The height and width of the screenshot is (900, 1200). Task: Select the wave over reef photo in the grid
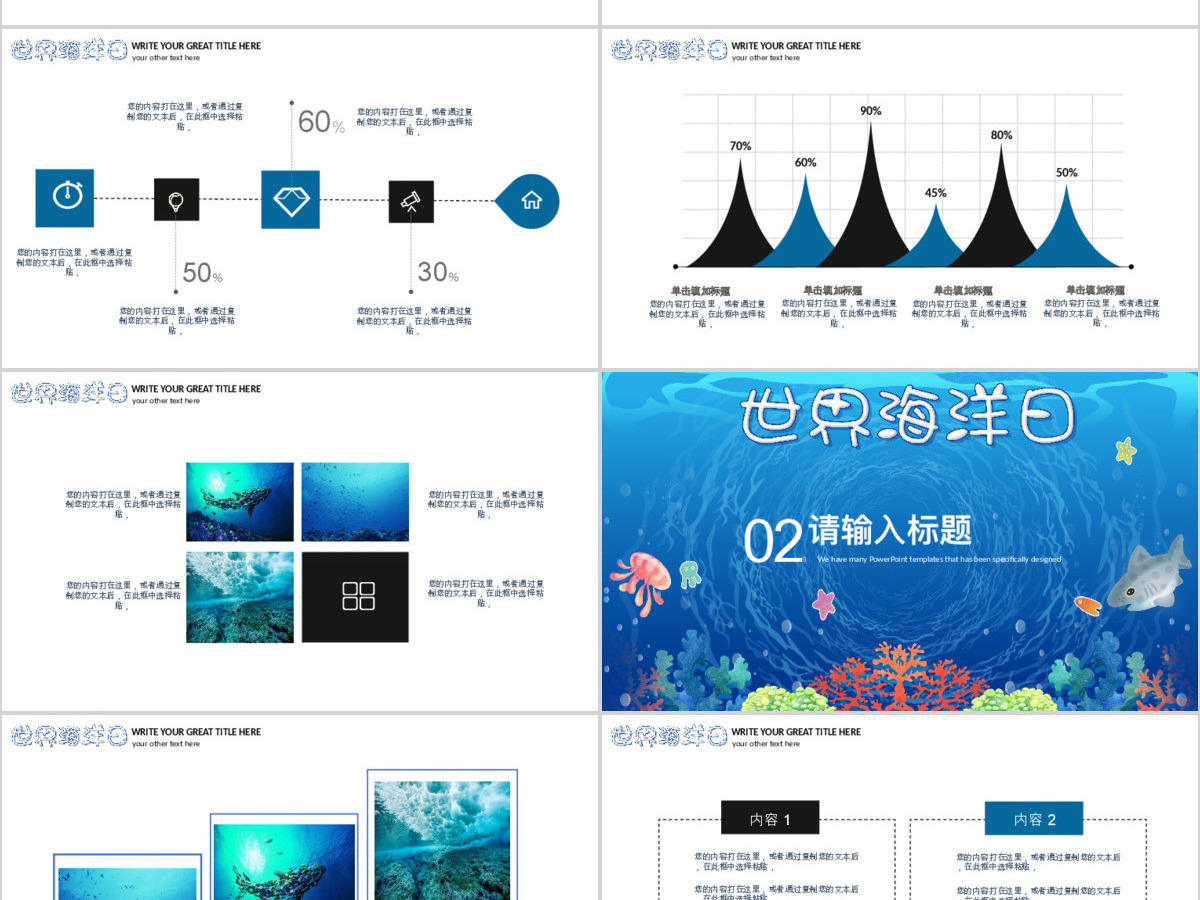coord(240,597)
